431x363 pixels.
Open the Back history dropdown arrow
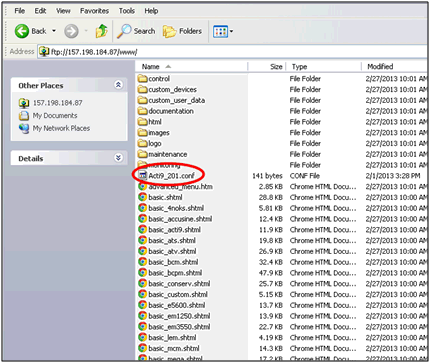point(54,31)
